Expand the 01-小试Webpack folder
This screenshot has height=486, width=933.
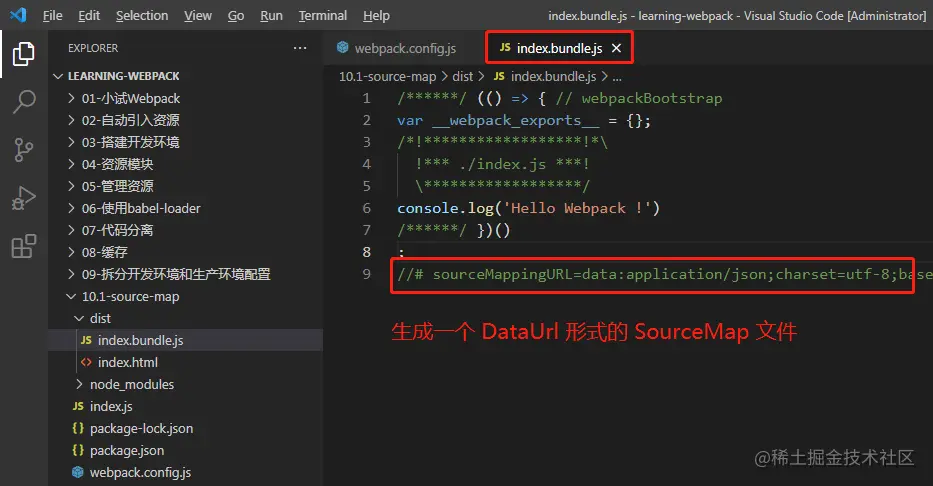tap(71, 98)
